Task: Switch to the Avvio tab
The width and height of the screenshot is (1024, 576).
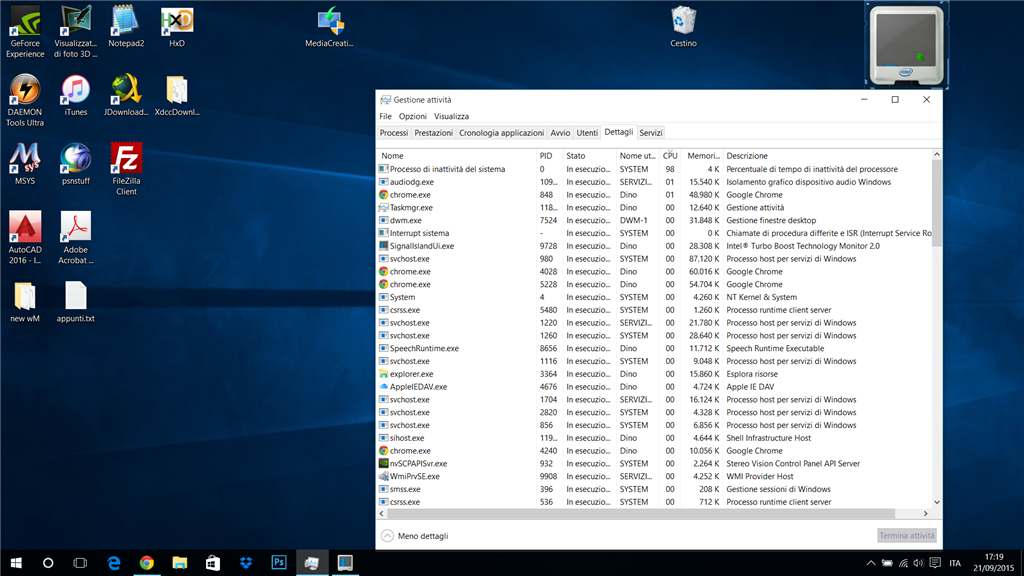Action: coord(560,133)
